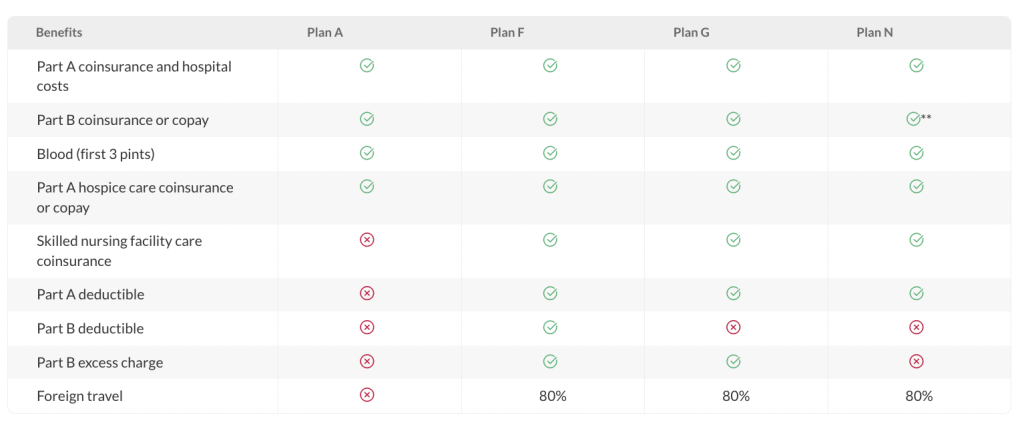Click Plan F checkmark for Part B deductible
The image size is (1024, 425).
550,327
